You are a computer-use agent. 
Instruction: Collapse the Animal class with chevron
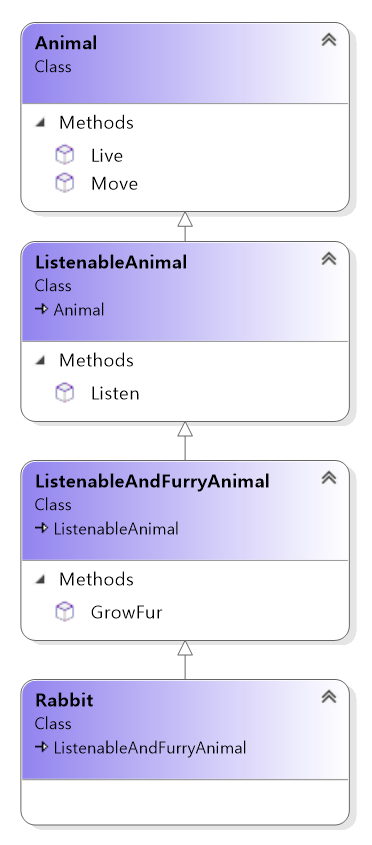329,39
